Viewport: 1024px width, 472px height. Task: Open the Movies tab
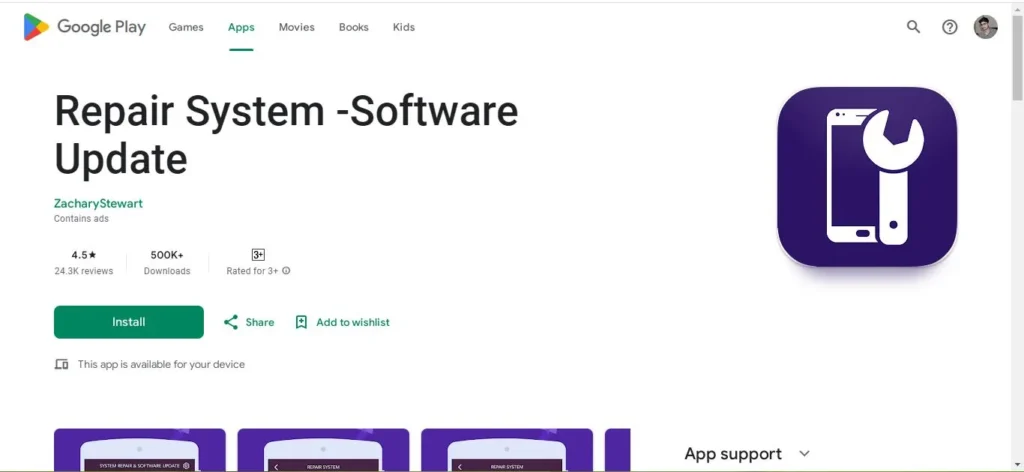point(296,27)
